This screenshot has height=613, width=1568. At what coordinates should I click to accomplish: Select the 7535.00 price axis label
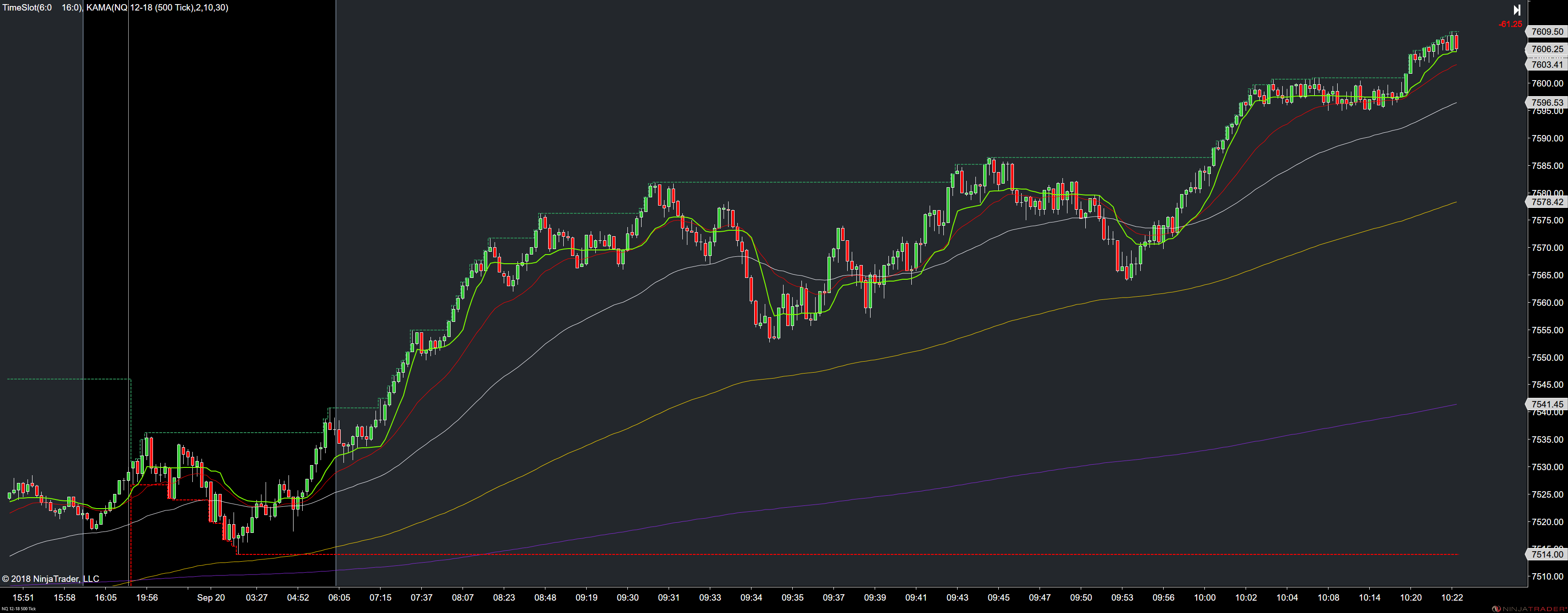(x=1547, y=439)
